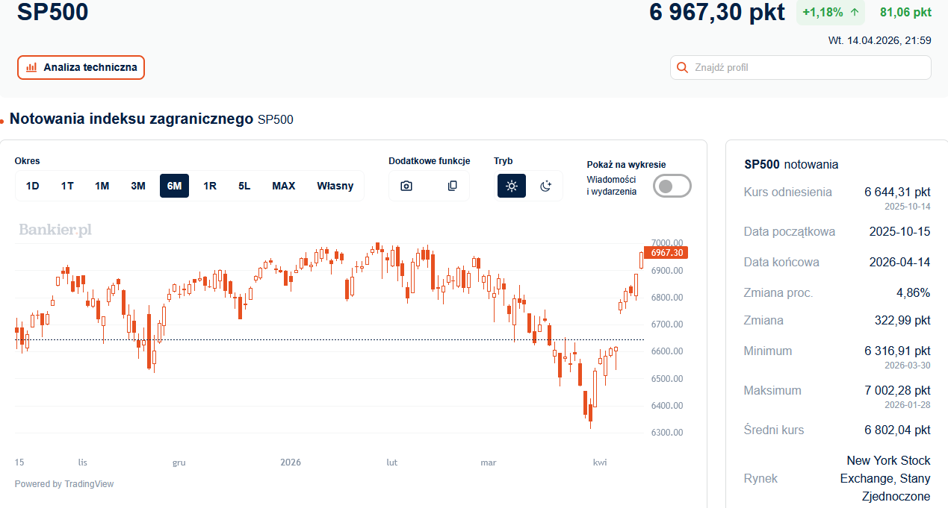Switch chart to 5L period

click(244, 186)
